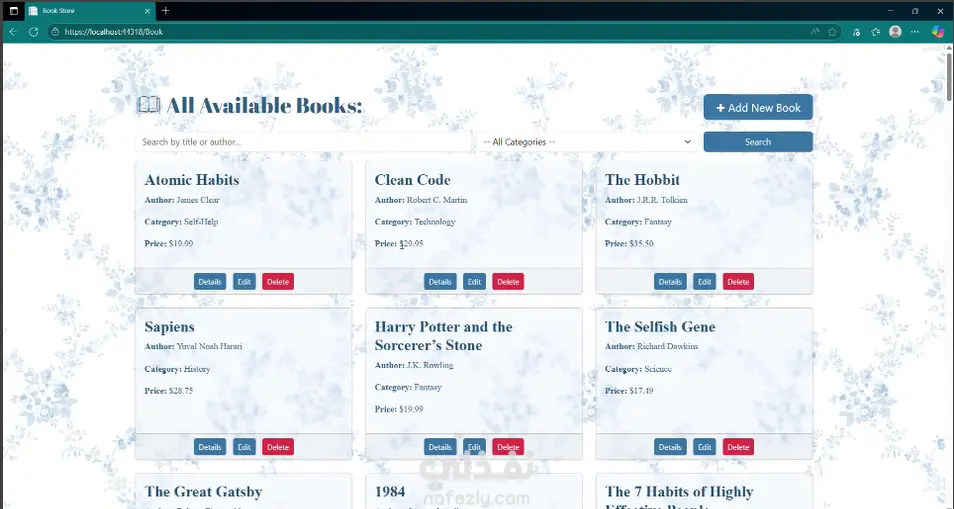Go back using the browser back arrow
Viewport: 954px width, 509px height.
coord(13,32)
